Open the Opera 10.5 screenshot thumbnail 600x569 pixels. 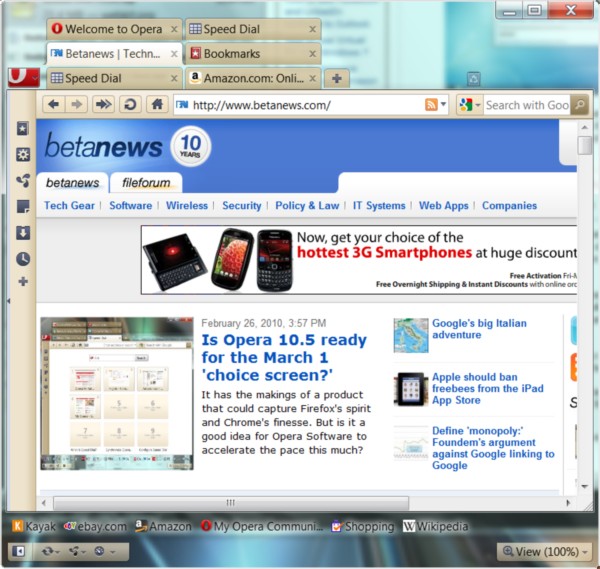tap(117, 393)
